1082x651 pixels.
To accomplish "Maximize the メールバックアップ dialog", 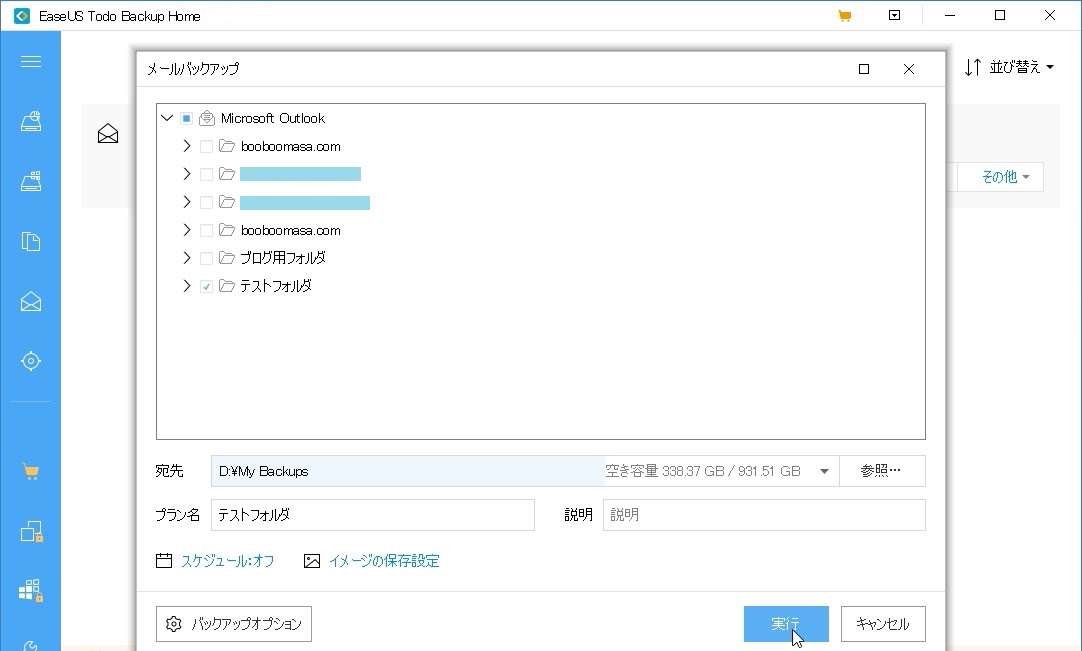I will tap(864, 69).
